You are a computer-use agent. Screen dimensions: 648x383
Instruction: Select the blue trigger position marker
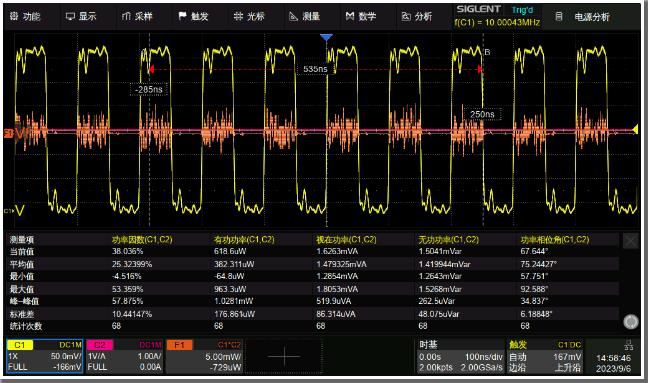[326, 38]
